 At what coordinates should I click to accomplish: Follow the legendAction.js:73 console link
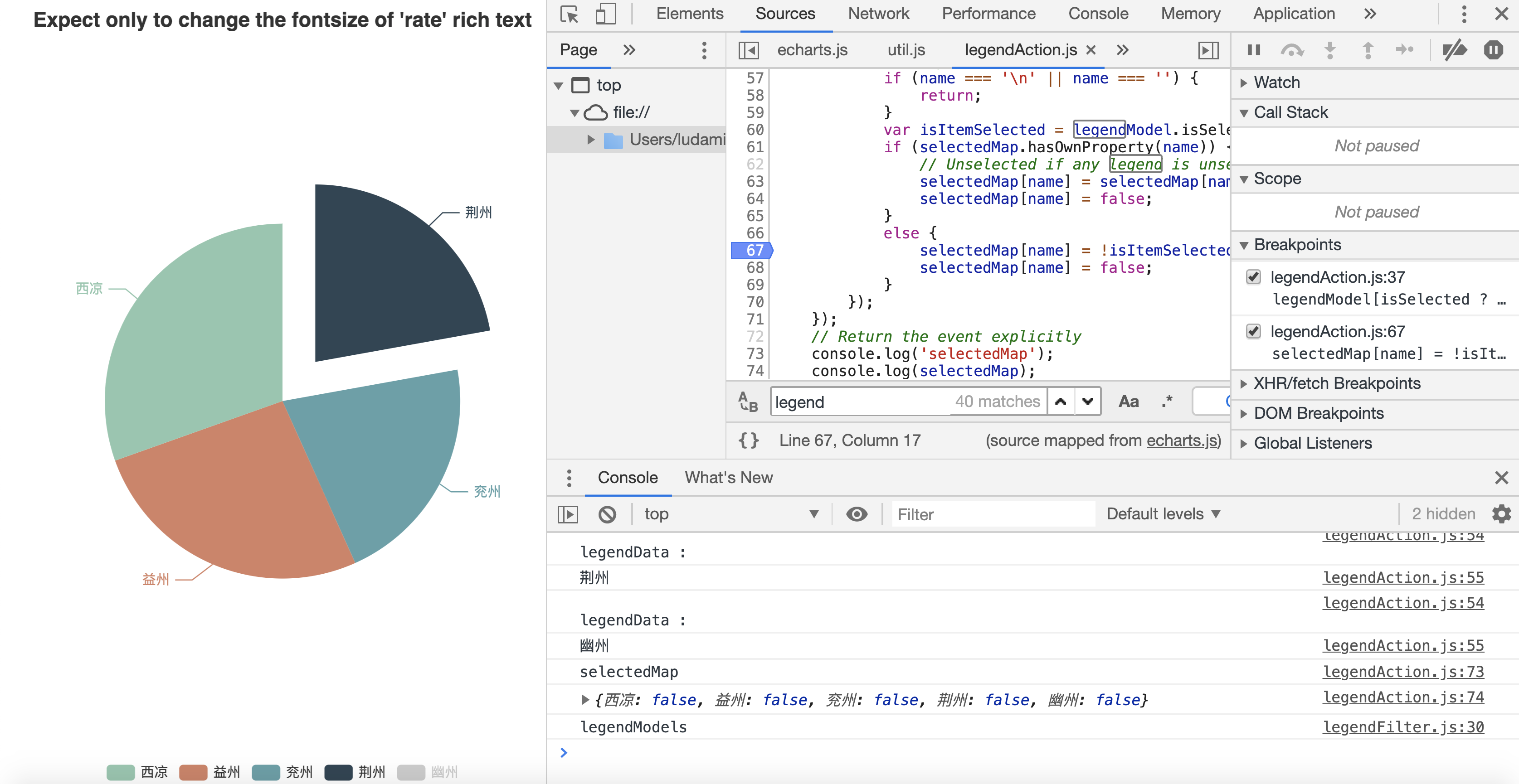click(x=1403, y=672)
